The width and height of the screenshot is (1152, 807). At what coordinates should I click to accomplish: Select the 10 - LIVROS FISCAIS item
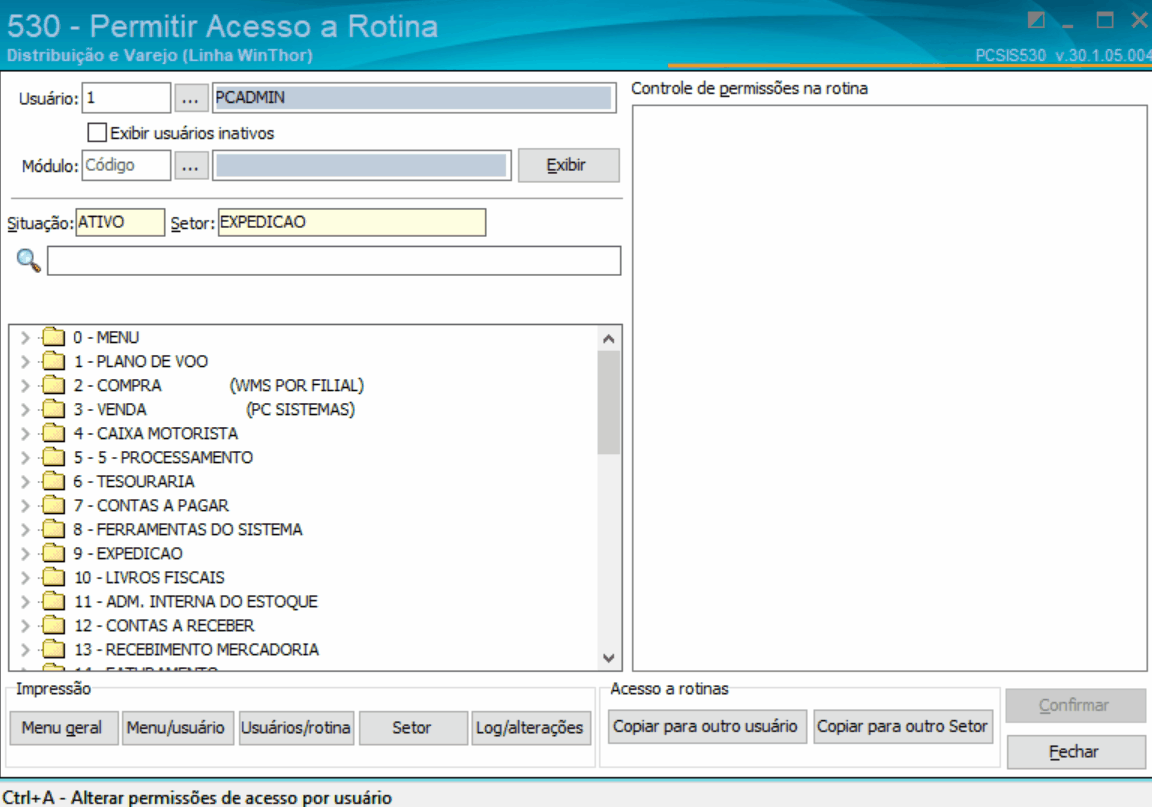tap(149, 577)
